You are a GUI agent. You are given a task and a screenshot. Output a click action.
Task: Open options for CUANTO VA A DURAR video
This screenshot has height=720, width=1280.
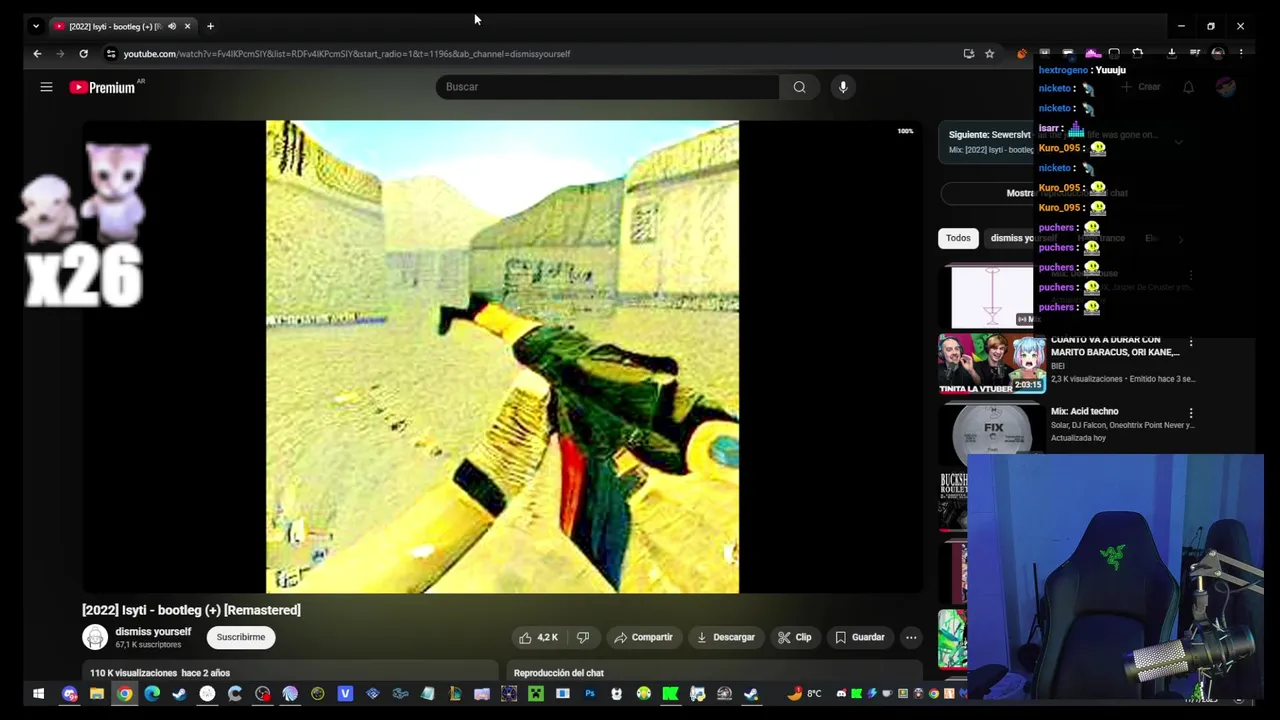click(x=1190, y=342)
